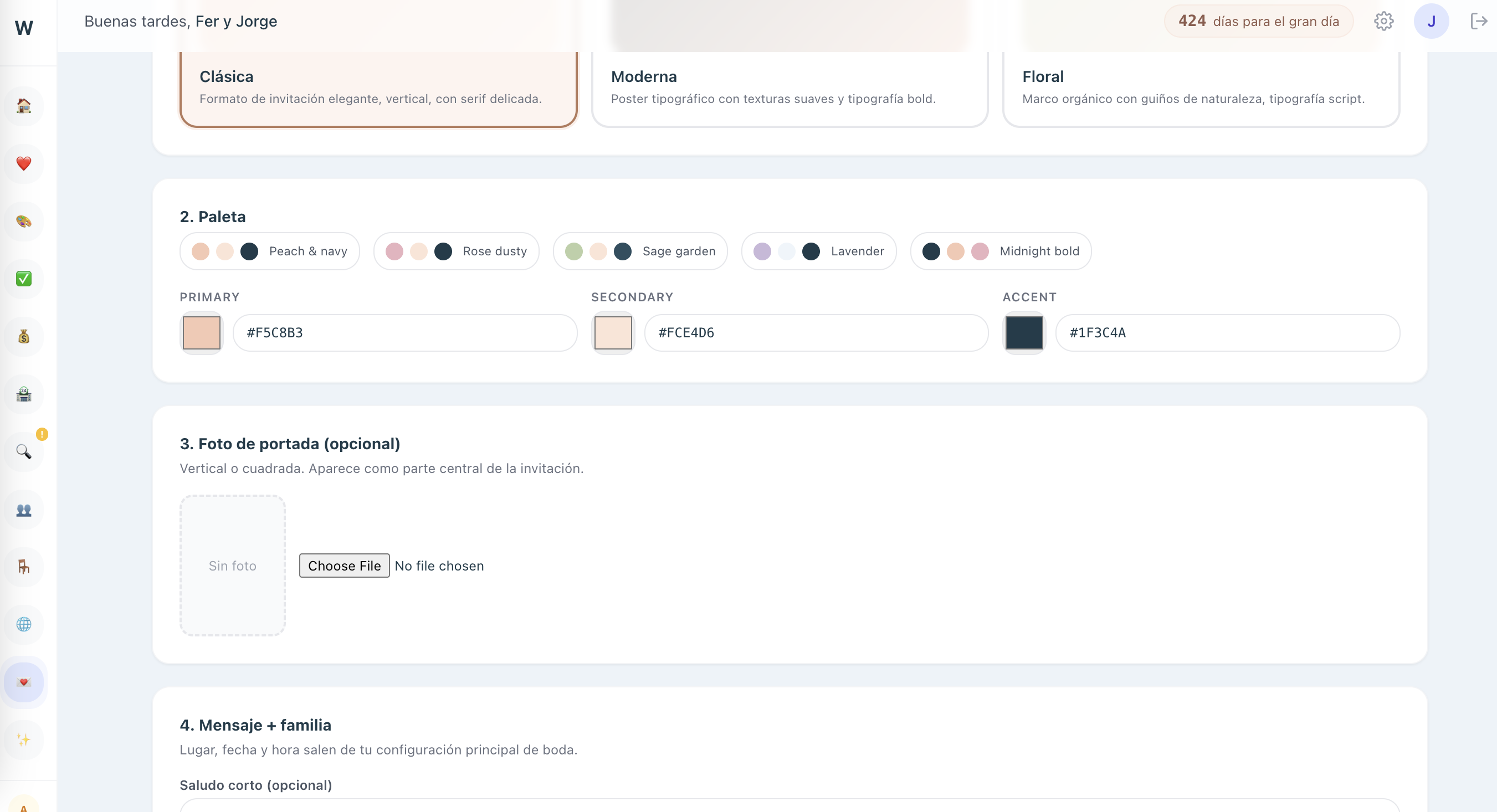Image resolution: width=1497 pixels, height=812 pixels.
Task: Choose the Peach & navy palette
Action: click(270, 251)
